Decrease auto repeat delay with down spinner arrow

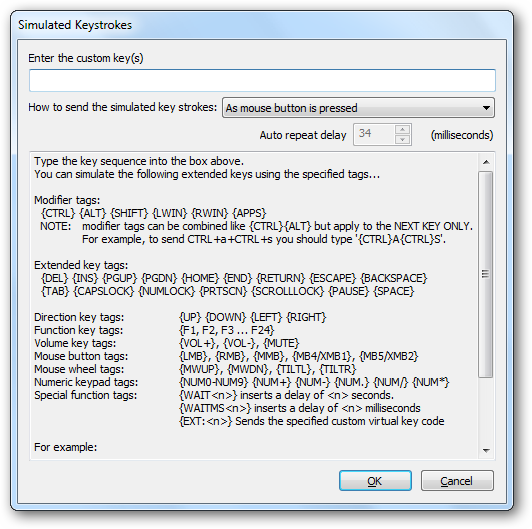pyautogui.click(x=402, y=139)
